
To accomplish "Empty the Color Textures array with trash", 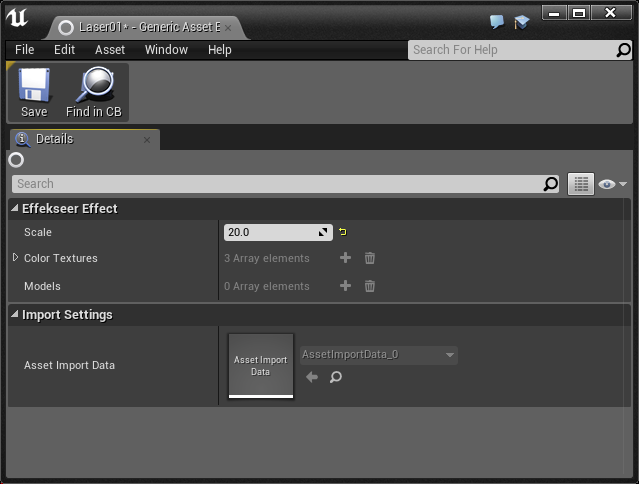I will pos(370,258).
